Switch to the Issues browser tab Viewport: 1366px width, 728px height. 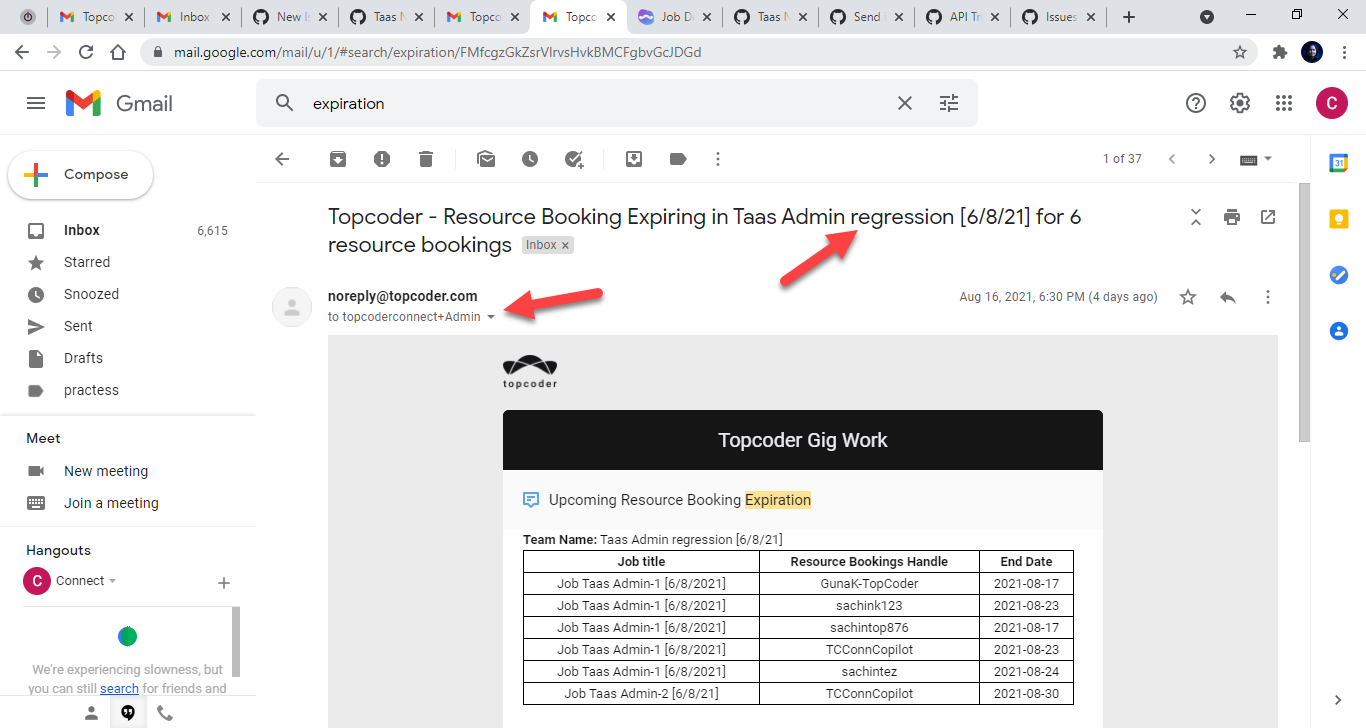1057,17
